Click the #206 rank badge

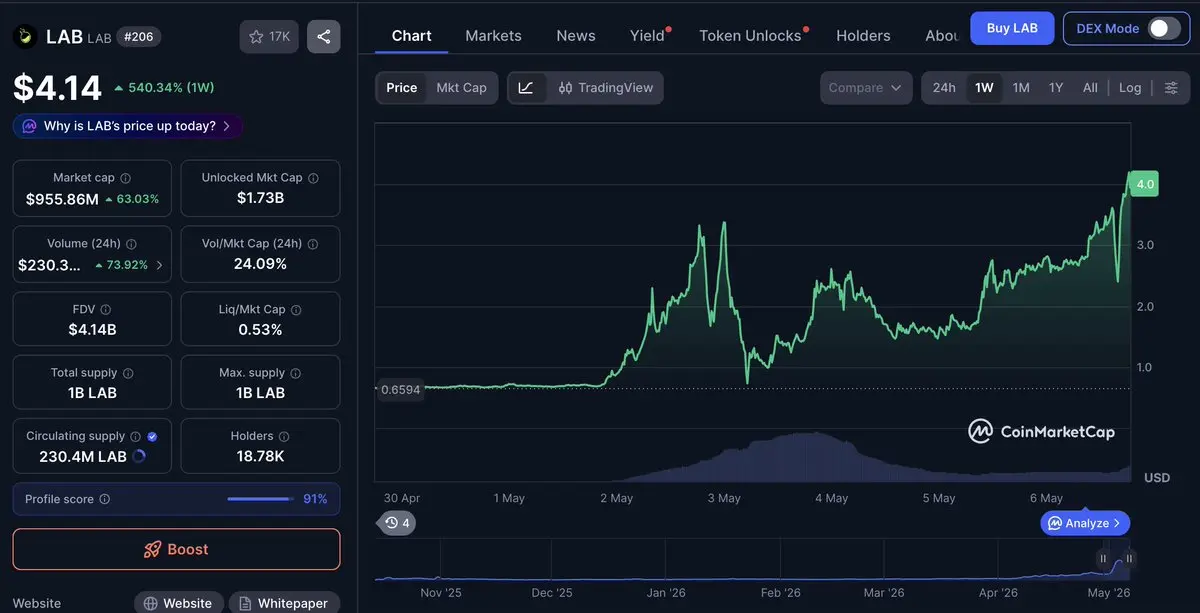click(139, 37)
